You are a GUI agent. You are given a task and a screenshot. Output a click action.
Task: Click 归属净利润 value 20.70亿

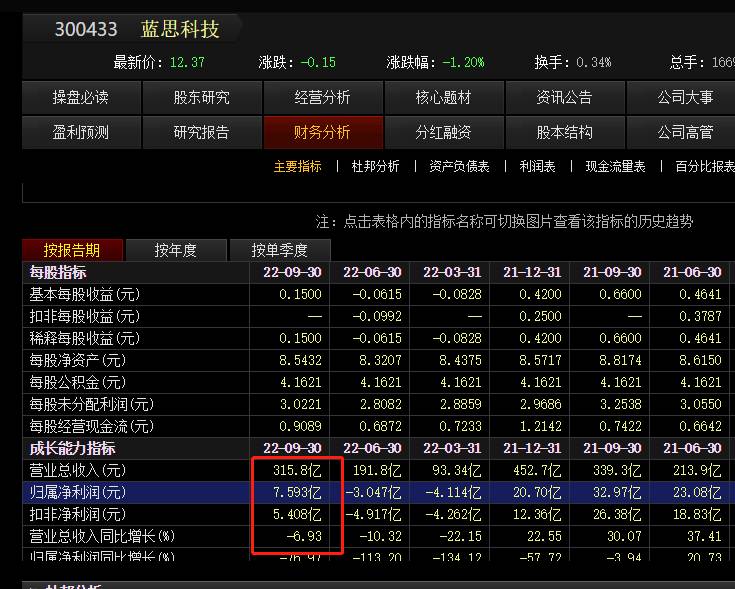click(x=537, y=492)
